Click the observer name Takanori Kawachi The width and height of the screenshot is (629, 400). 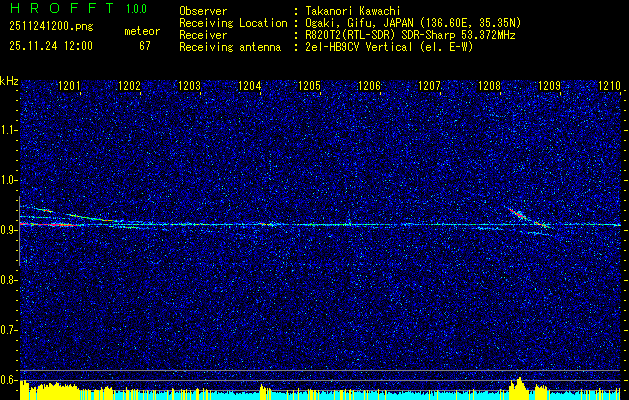pos(352,12)
